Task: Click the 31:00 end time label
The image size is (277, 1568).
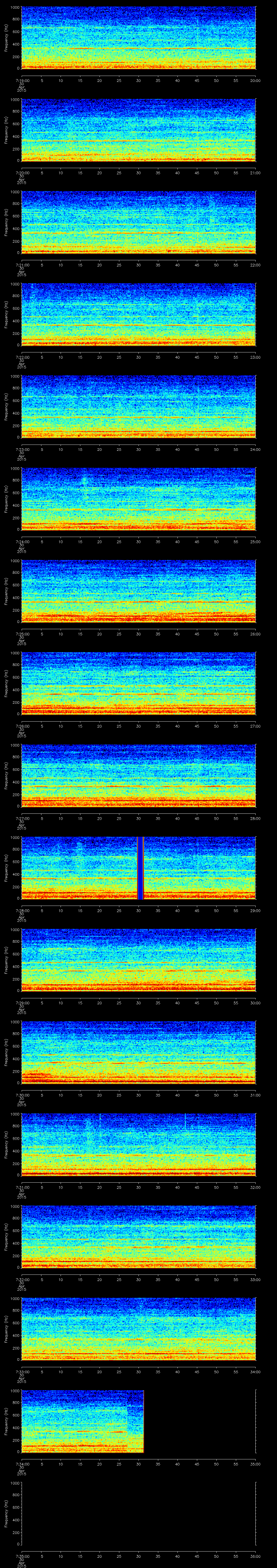Action: pyautogui.click(x=255, y=1095)
